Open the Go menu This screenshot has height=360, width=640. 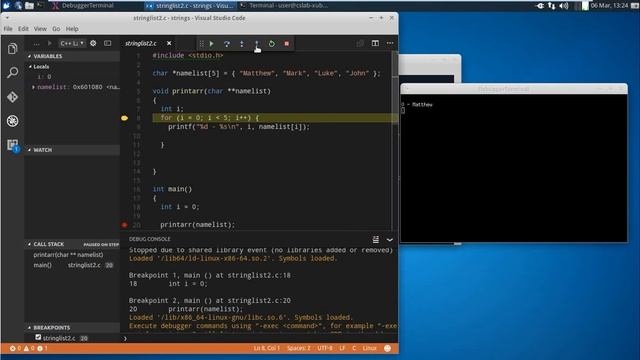pos(56,29)
